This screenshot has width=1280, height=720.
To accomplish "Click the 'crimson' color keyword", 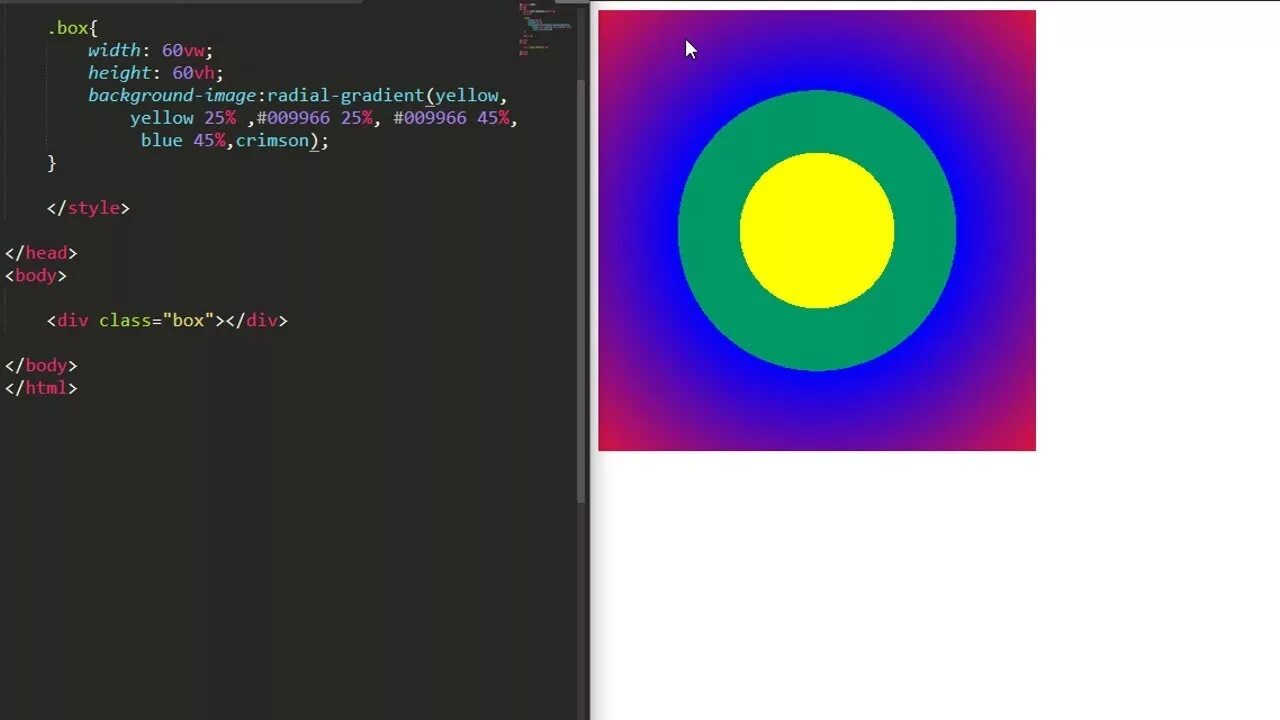I will [x=272, y=140].
